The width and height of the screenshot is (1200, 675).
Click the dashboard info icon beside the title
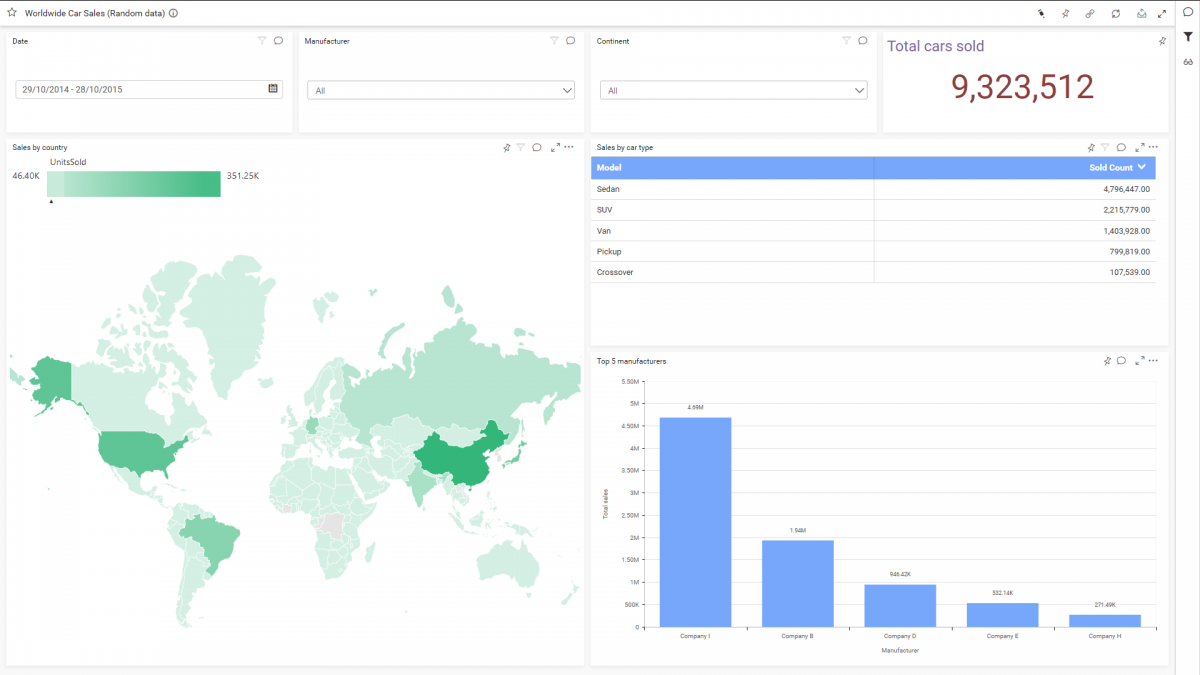coord(172,13)
